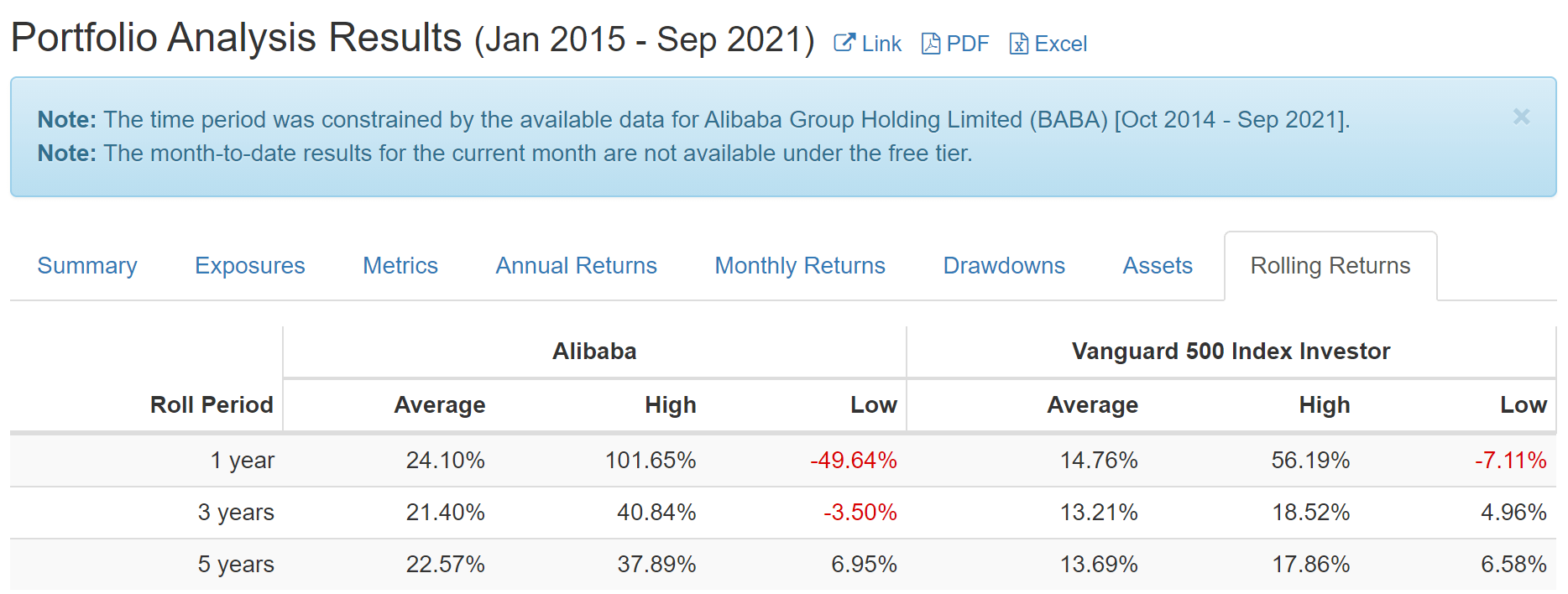Click the Alibaba column group header
Image resolution: width=1568 pixels, height=594 pixels.
click(x=594, y=352)
